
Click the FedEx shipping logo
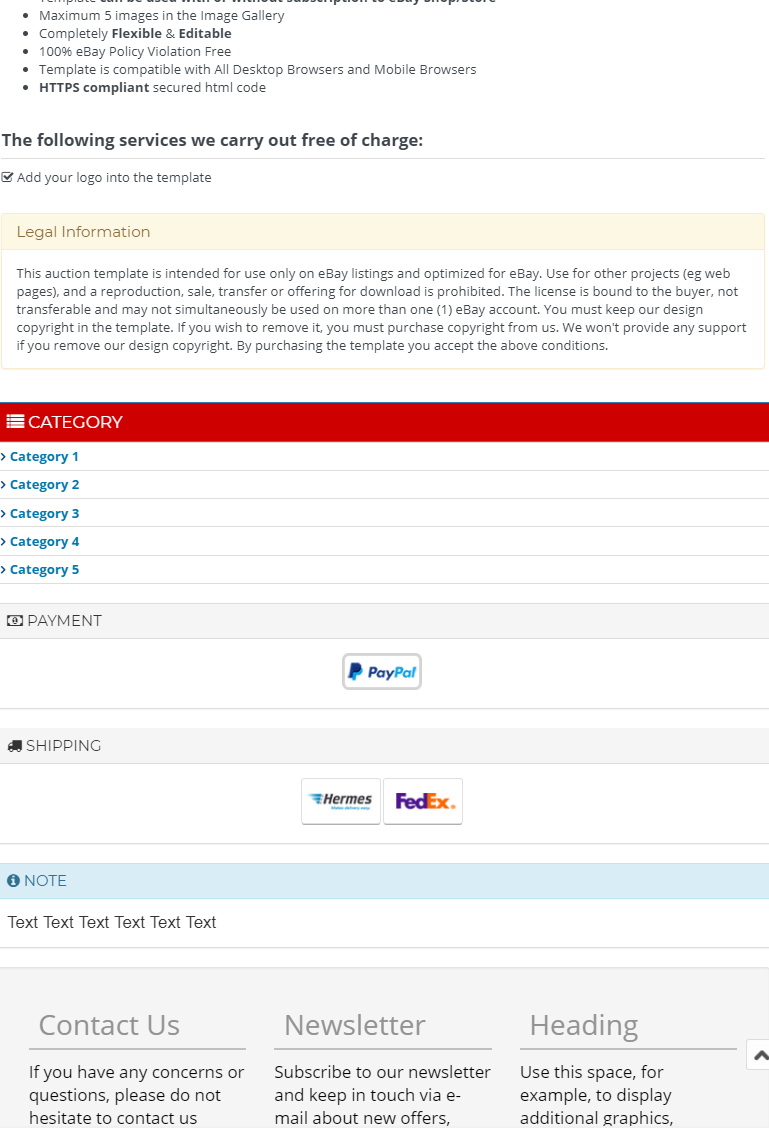[x=423, y=801]
